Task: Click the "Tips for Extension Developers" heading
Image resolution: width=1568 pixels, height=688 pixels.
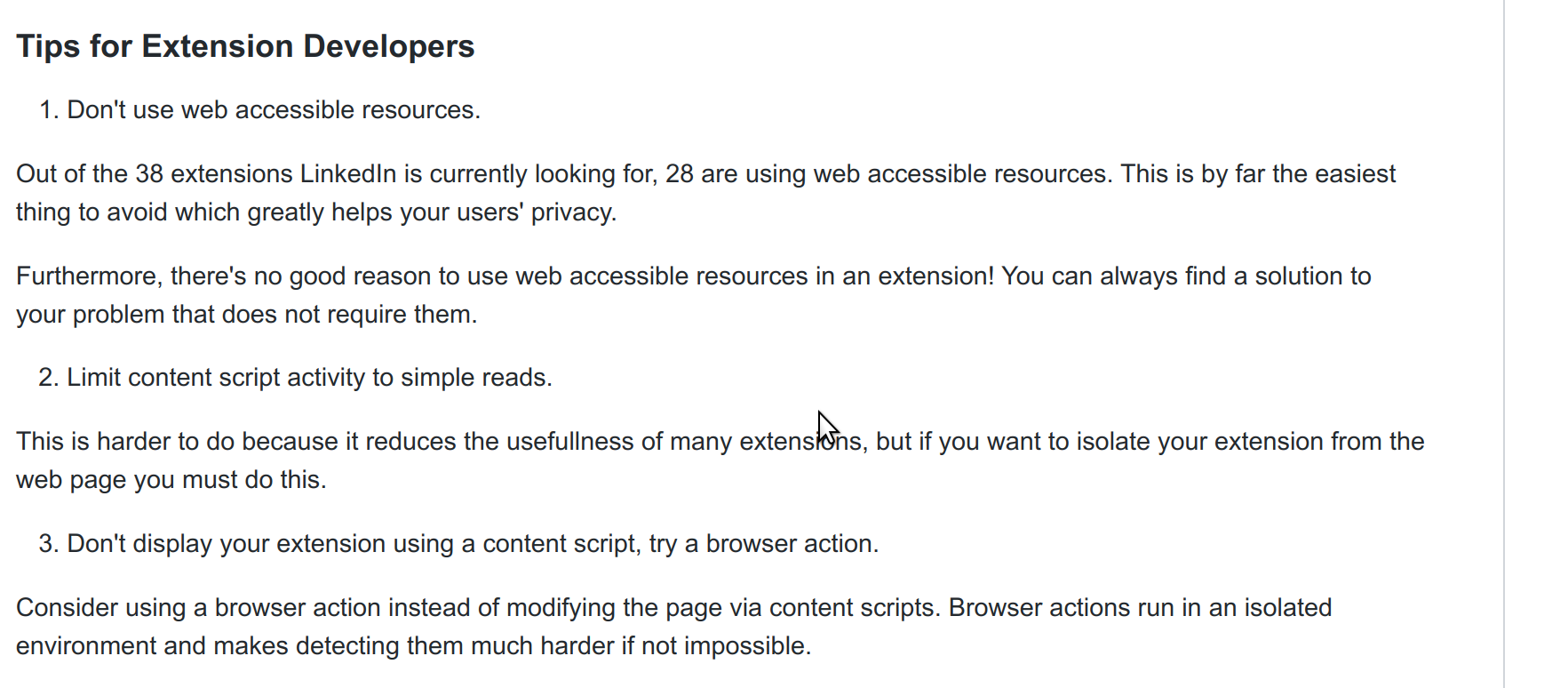Action: point(245,46)
